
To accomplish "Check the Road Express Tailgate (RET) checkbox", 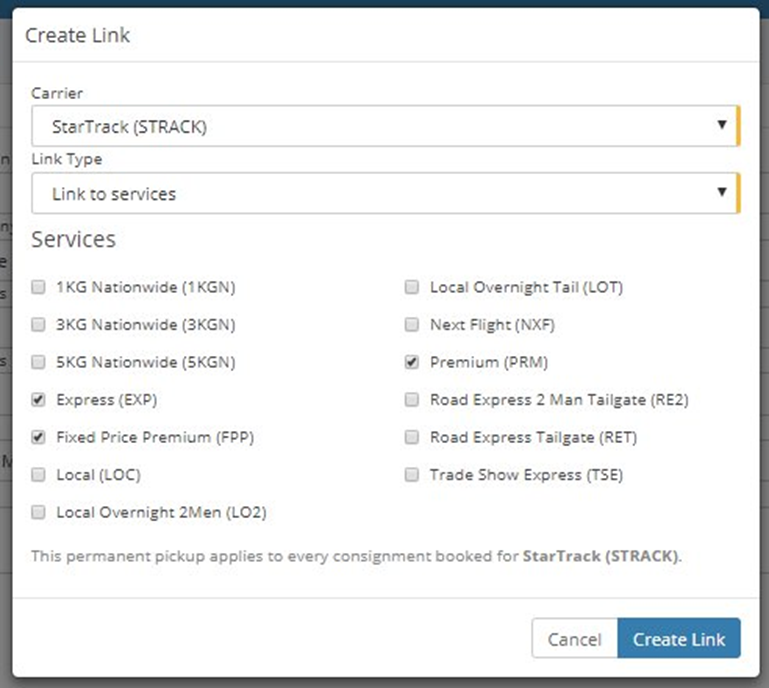I will (x=412, y=437).
